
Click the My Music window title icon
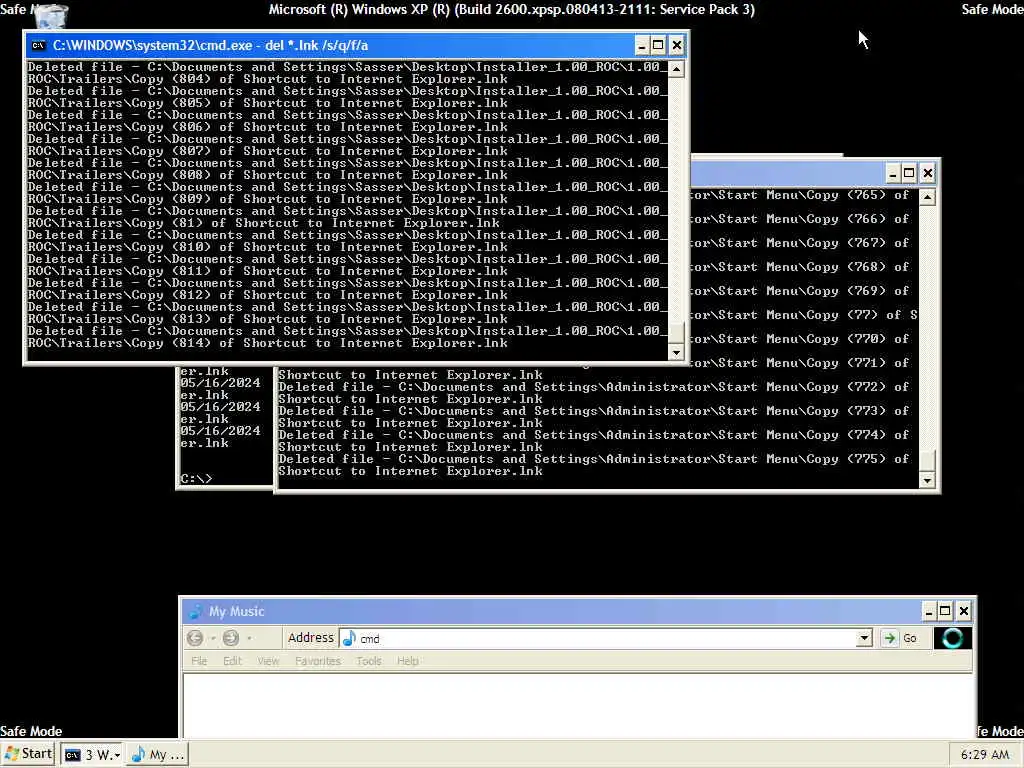(195, 611)
